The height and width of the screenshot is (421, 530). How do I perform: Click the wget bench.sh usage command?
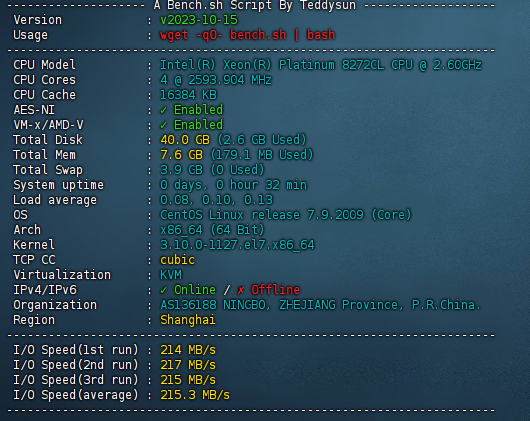point(247,35)
